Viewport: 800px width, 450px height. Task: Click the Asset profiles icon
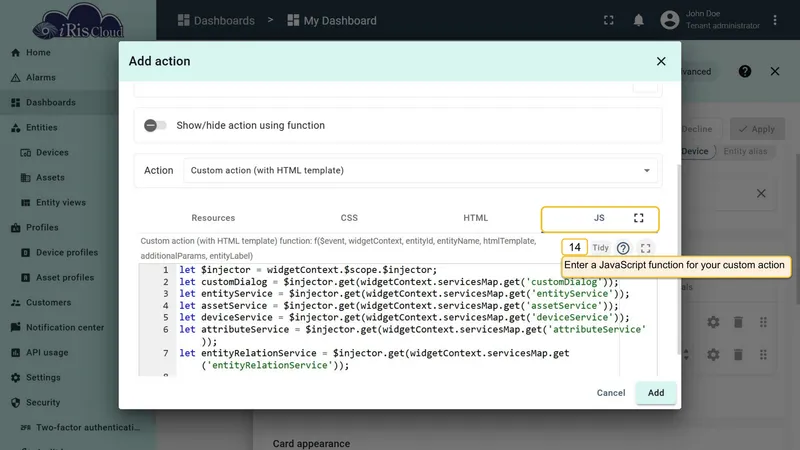pyautogui.click(x=26, y=278)
